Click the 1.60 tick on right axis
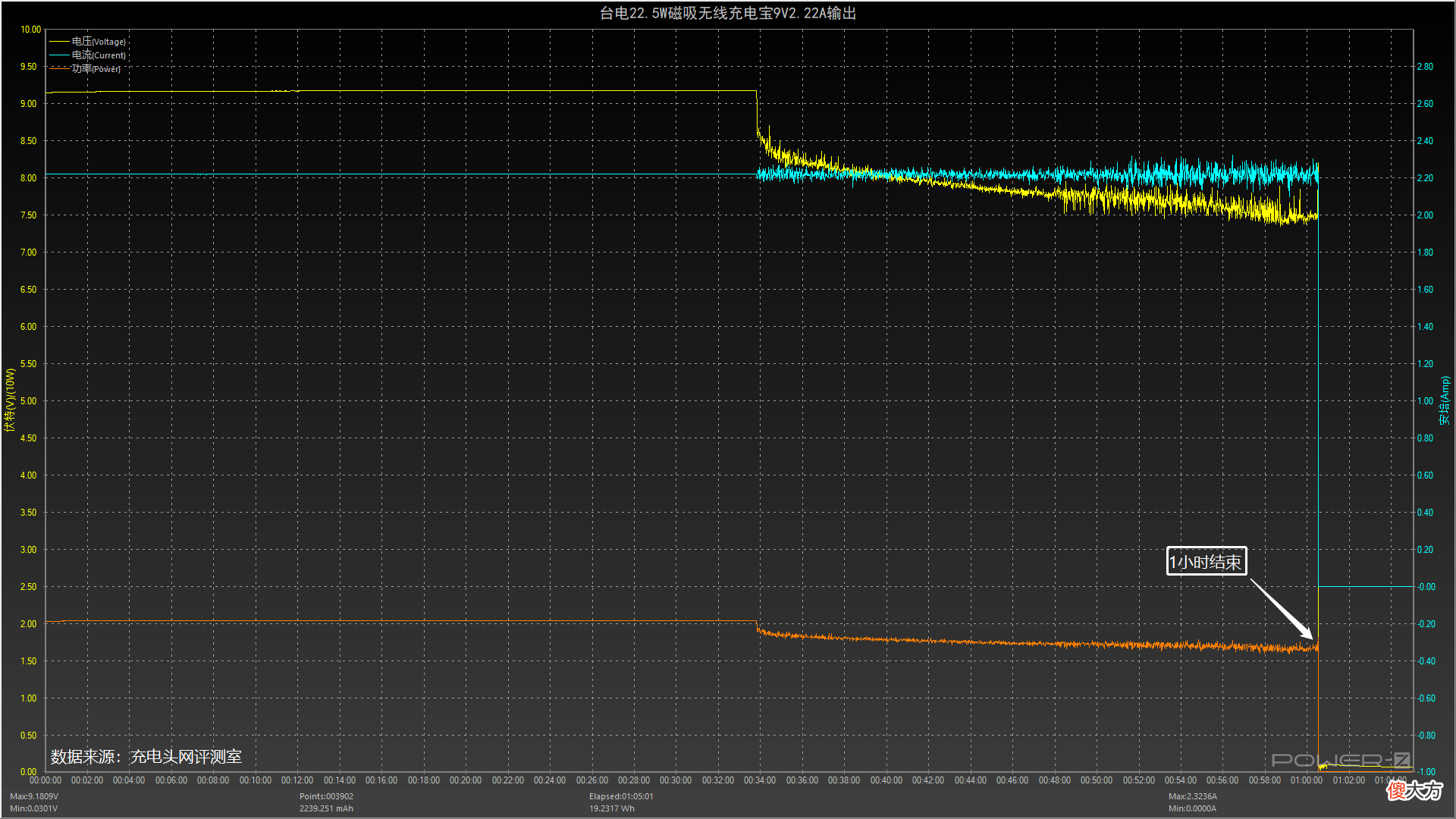This screenshot has height=819, width=1456. [1426, 290]
